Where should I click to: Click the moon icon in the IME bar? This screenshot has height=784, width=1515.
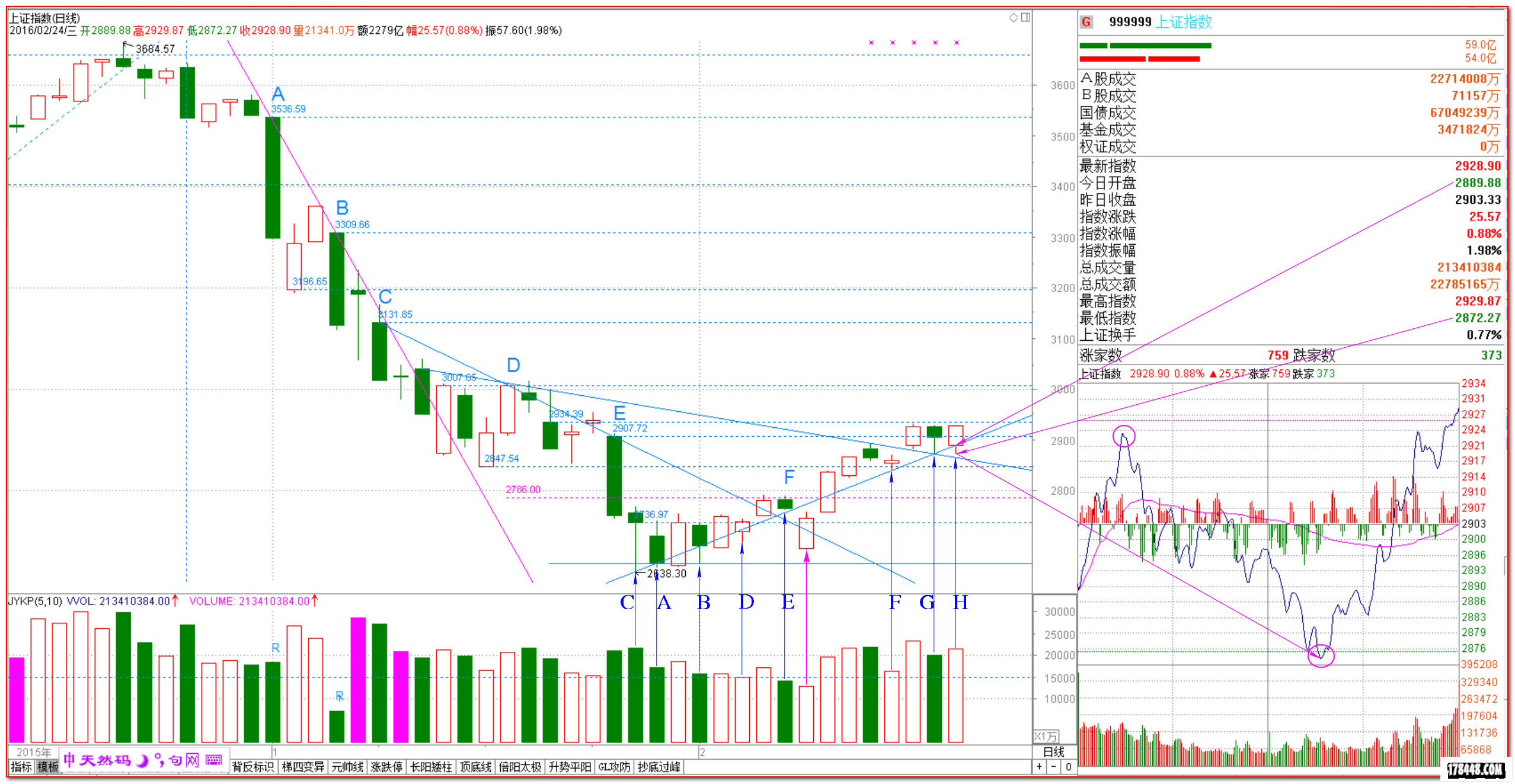tap(142, 760)
